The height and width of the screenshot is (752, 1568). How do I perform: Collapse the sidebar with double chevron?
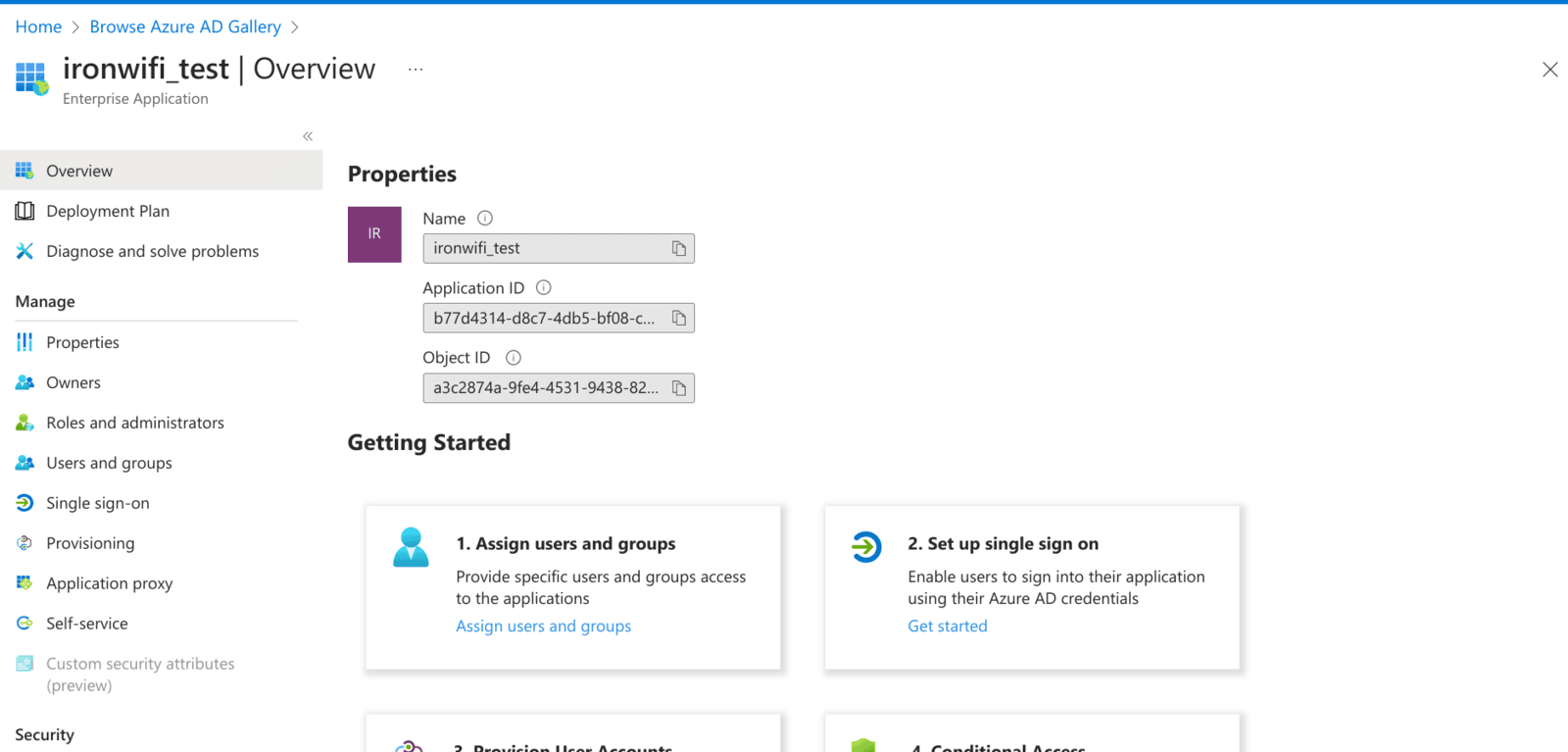pos(308,136)
